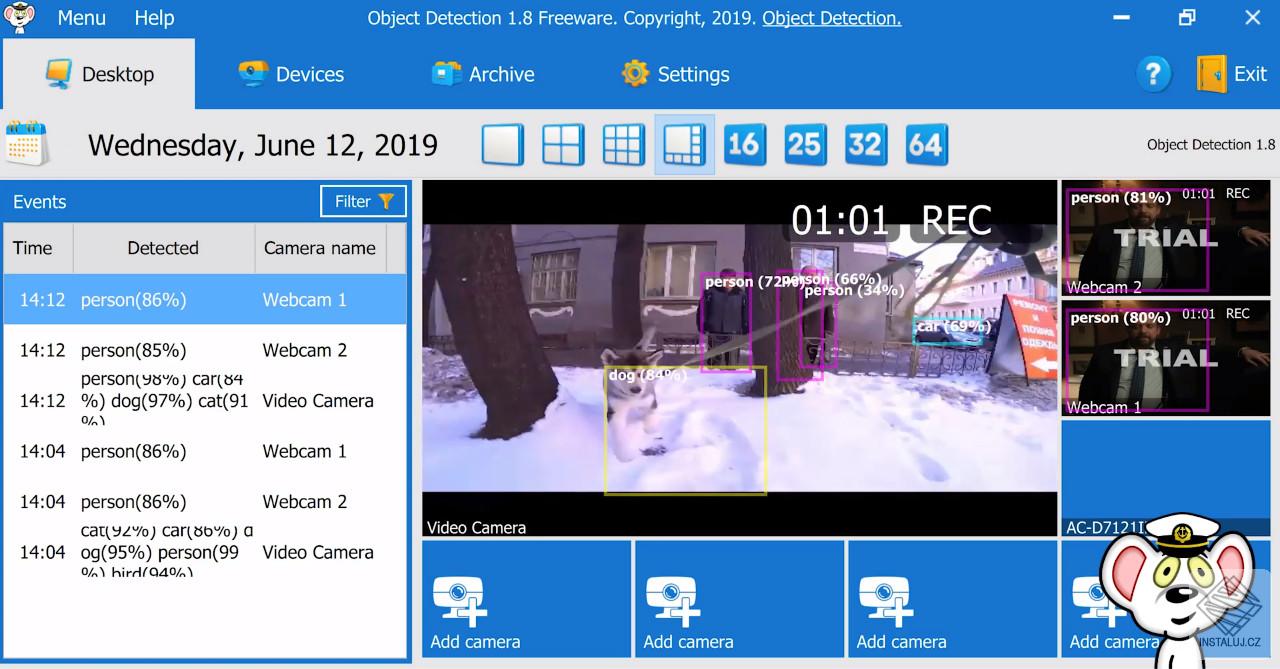
Task: Select the 3x3 grid layout icon
Action: (x=623, y=144)
